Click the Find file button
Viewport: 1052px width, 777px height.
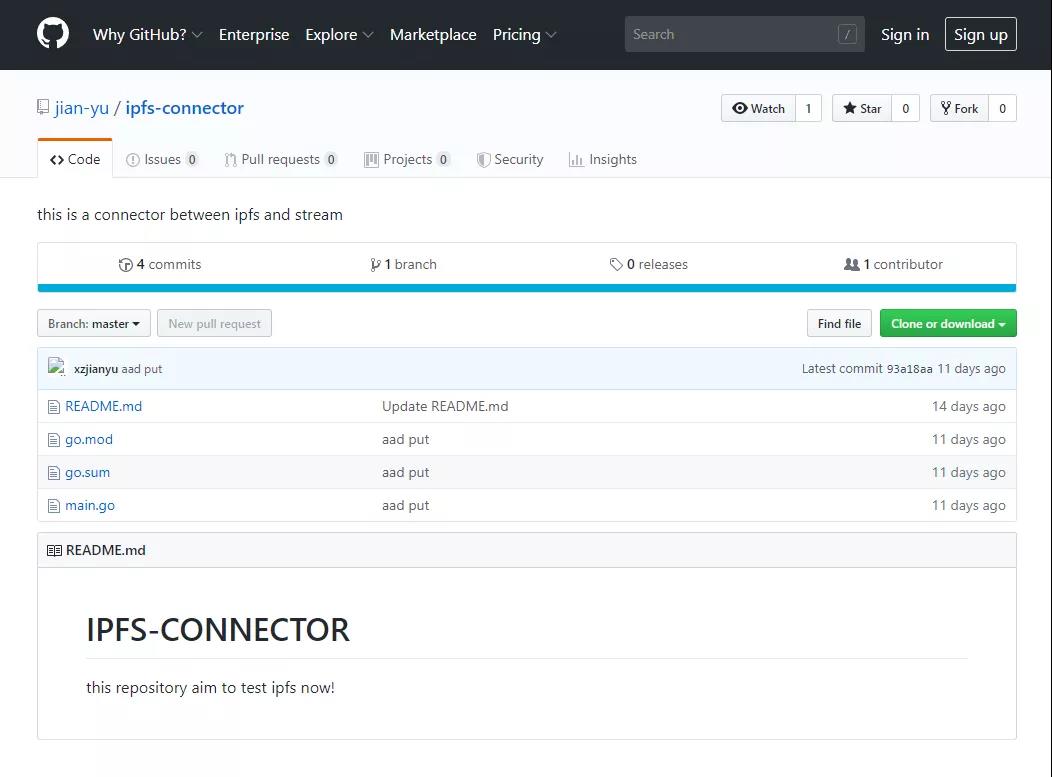839,323
